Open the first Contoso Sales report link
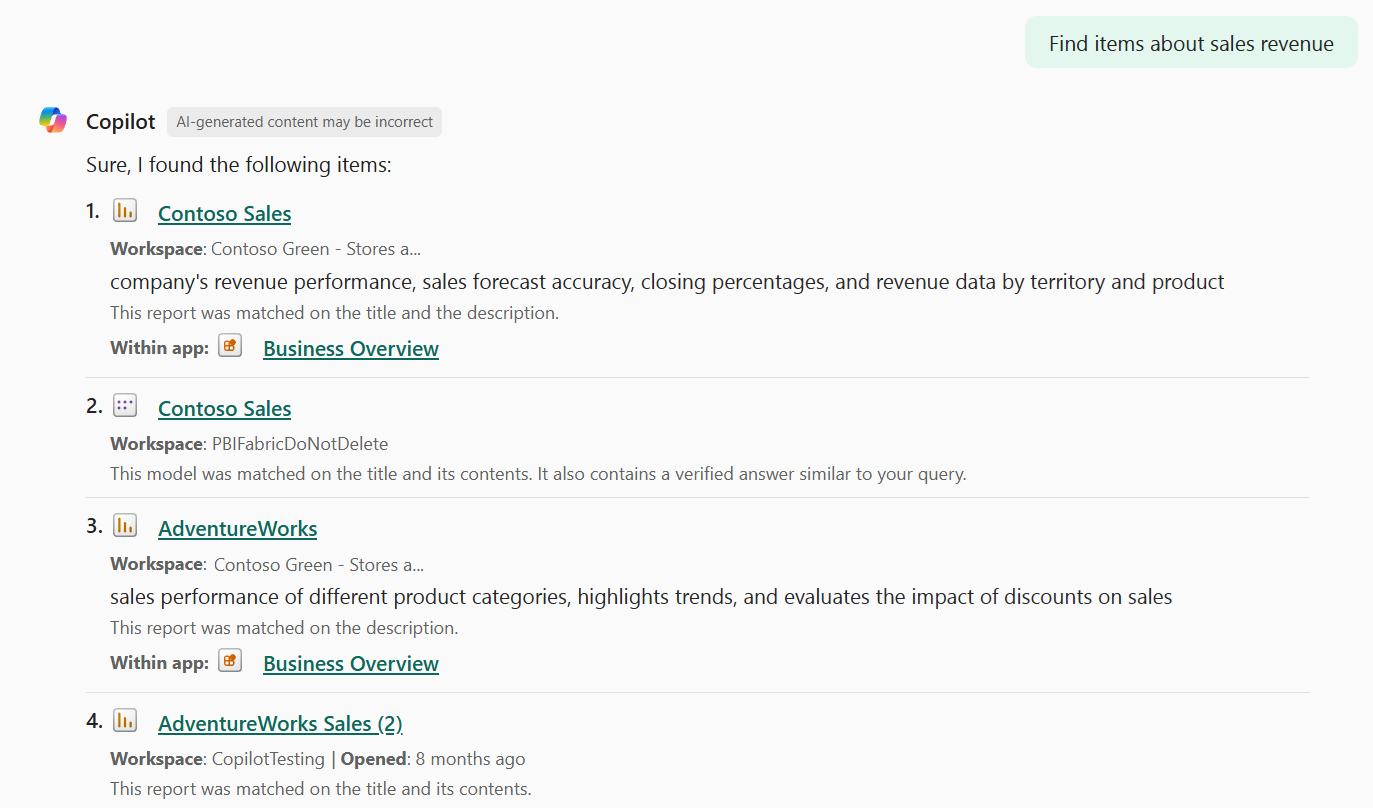The width and height of the screenshot is (1373, 808). (225, 213)
